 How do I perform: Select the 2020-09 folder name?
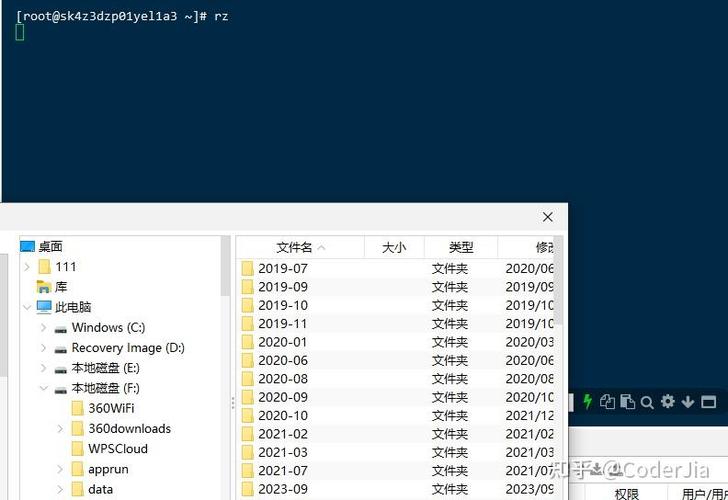283,397
